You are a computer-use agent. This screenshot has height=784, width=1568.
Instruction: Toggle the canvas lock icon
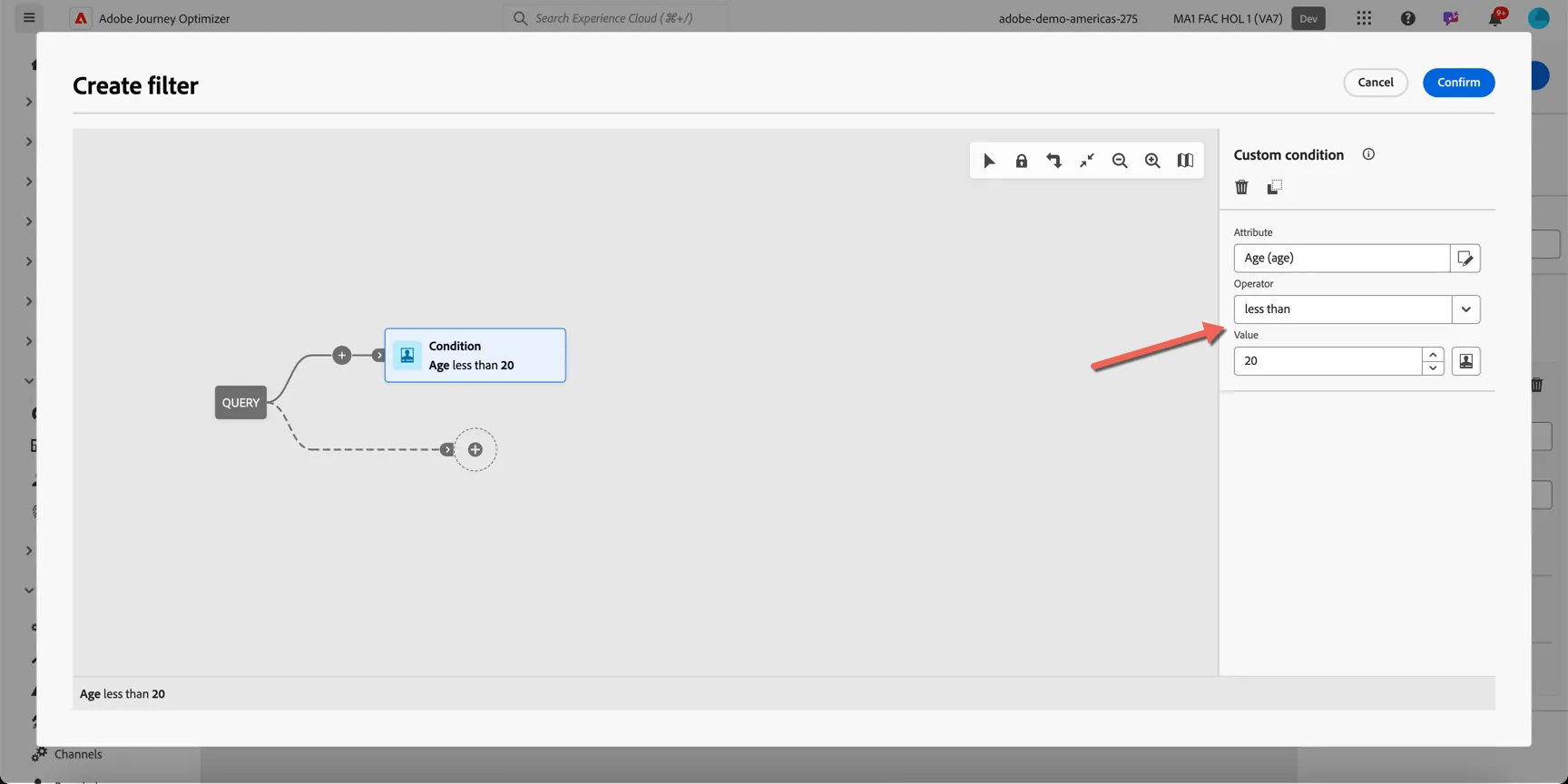tap(1022, 161)
